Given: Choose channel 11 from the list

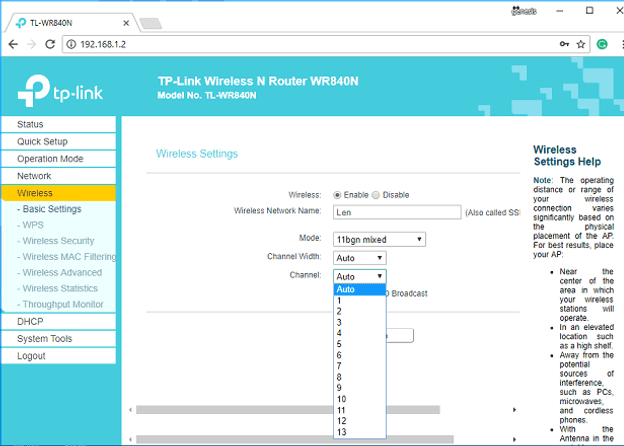Looking at the screenshot, I should point(360,410).
